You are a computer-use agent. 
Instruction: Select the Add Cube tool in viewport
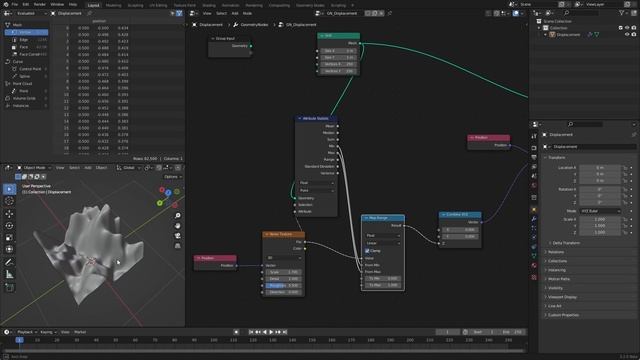(9, 288)
